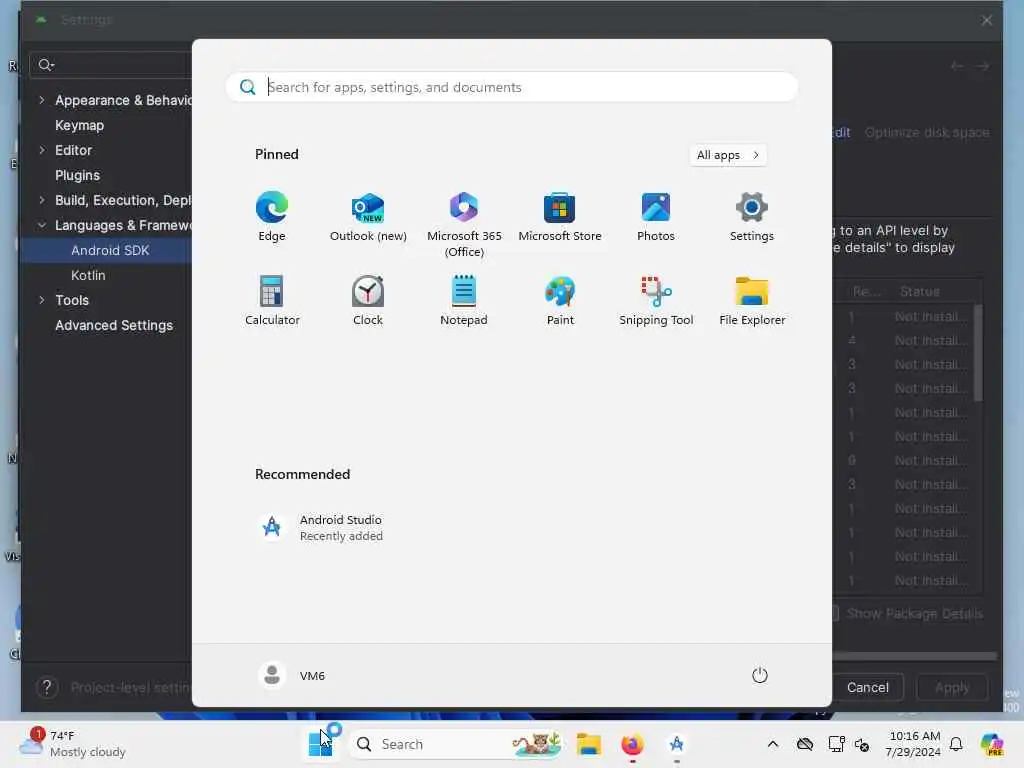Open the All apps list

coord(728,155)
